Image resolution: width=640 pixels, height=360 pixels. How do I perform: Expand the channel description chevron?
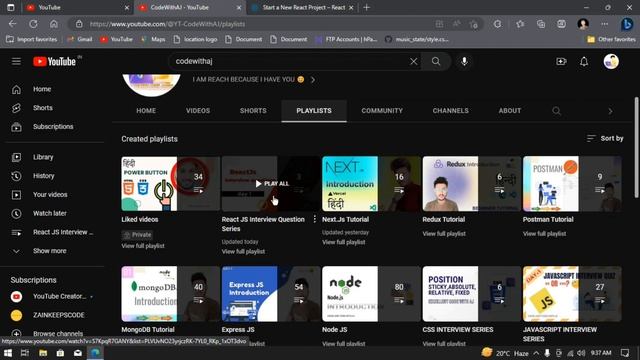point(313,80)
